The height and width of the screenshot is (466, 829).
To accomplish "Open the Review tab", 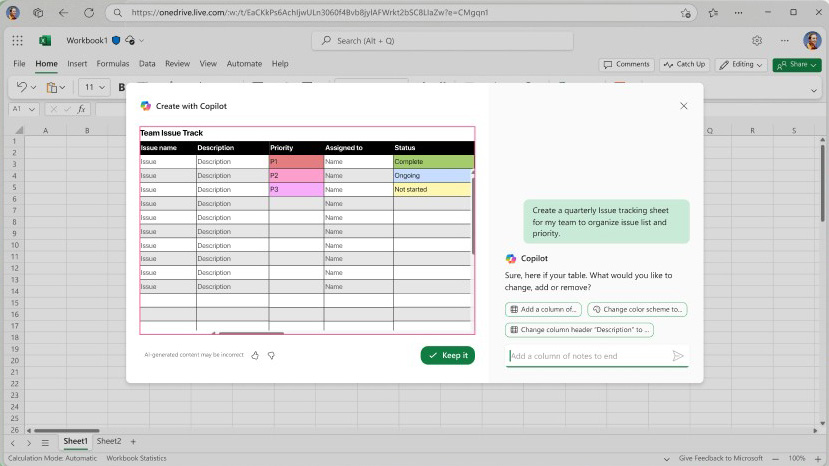I will (177, 63).
